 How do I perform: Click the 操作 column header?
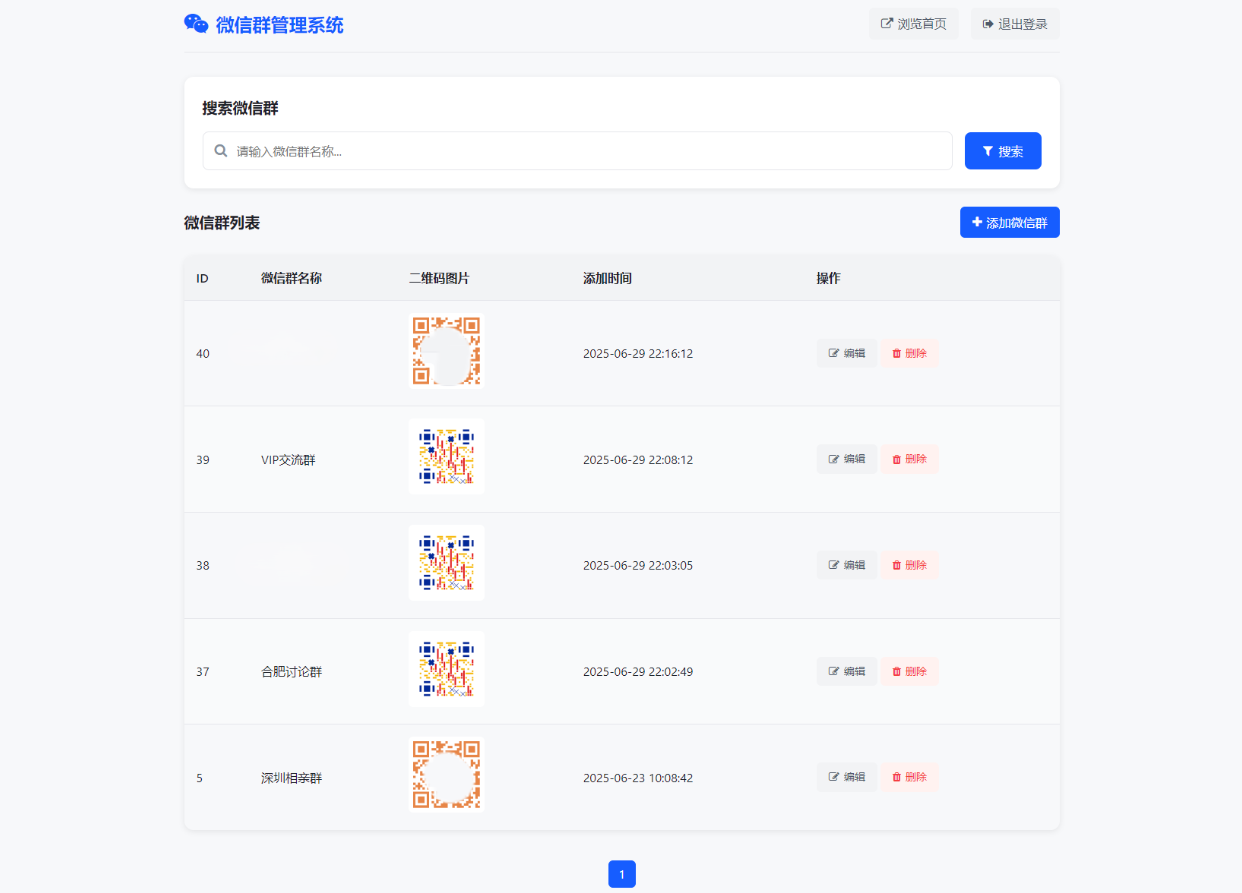(x=828, y=278)
